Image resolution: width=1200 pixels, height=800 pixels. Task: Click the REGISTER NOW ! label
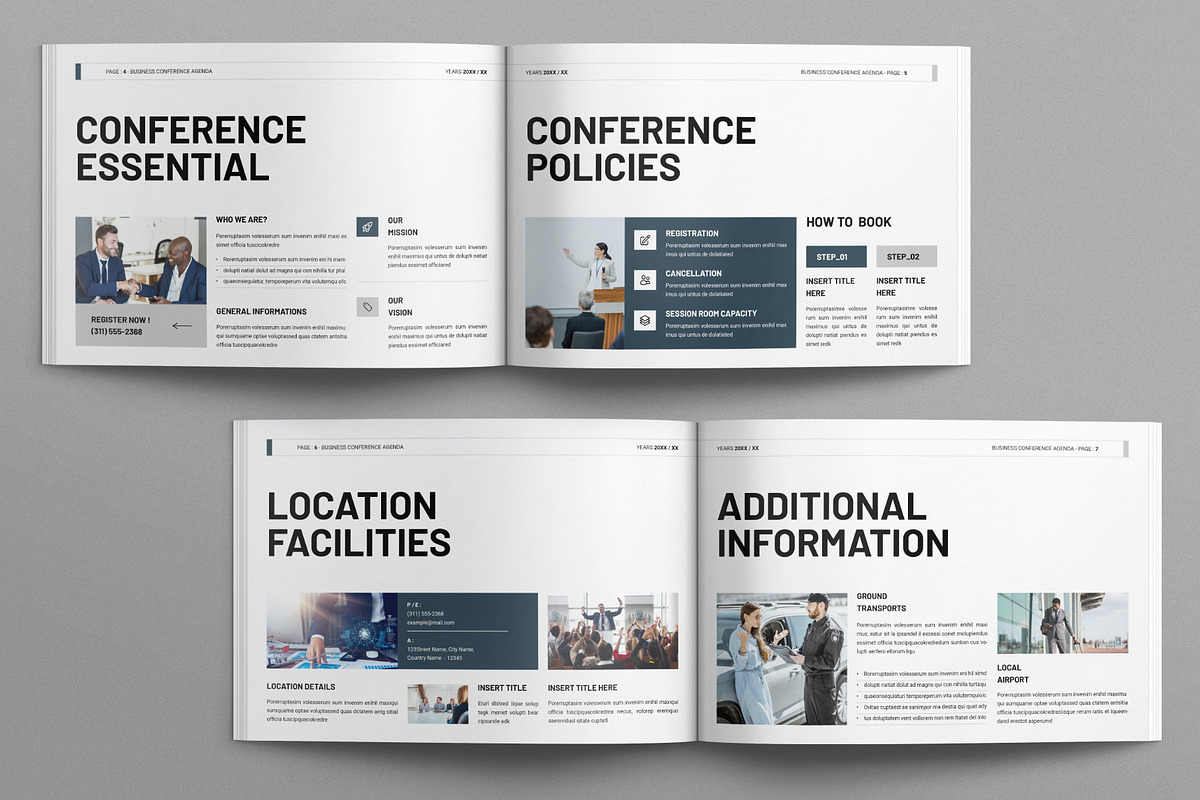point(120,320)
